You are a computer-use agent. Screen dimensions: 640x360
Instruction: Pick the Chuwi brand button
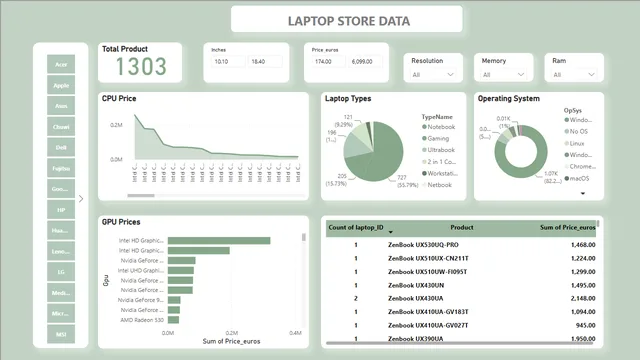click(61, 127)
